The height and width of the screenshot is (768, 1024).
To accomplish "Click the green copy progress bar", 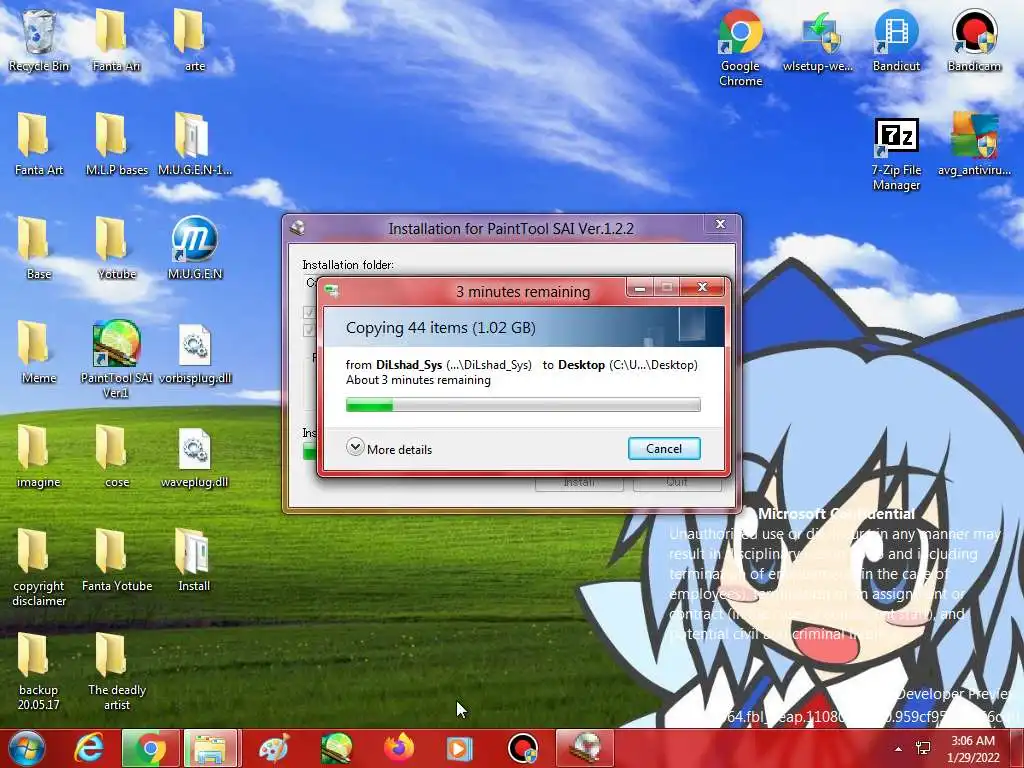I will pyautogui.click(x=523, y=405).
